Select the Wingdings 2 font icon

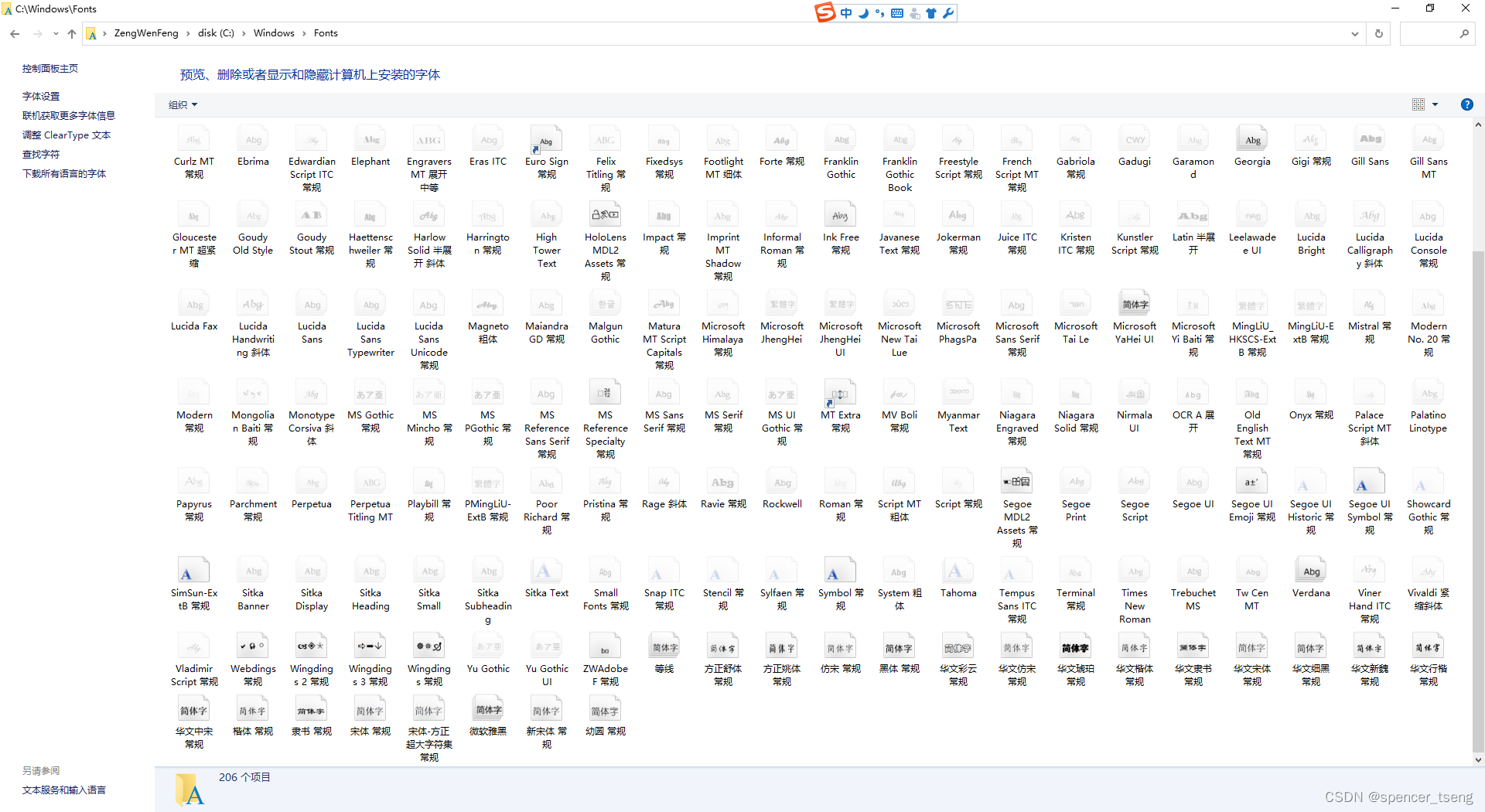tap(312, 647)
